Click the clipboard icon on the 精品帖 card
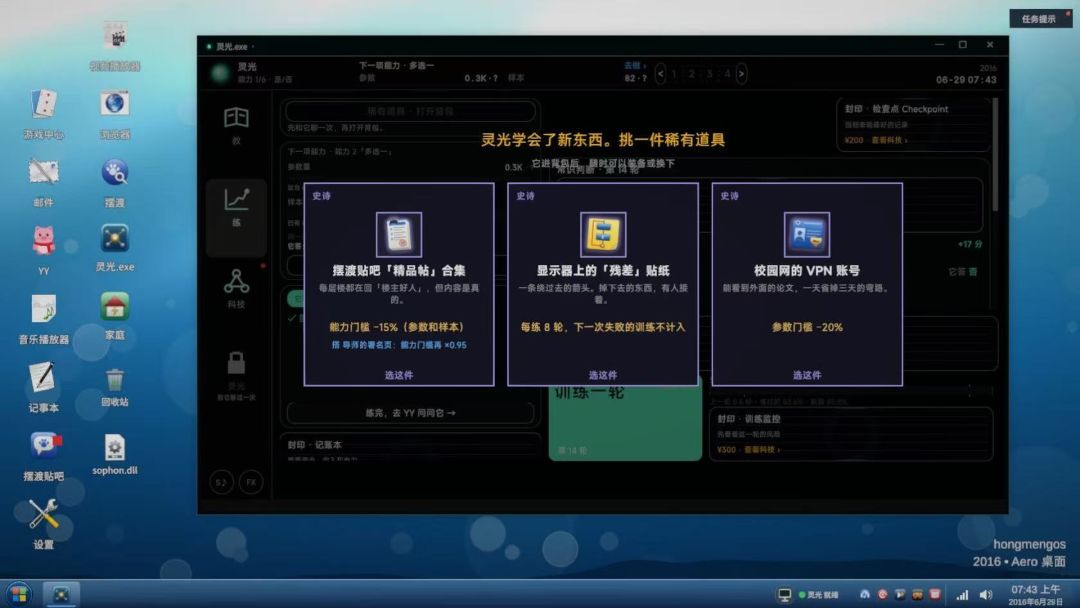This screenshot has height=608, width=1080. [399, 235]
